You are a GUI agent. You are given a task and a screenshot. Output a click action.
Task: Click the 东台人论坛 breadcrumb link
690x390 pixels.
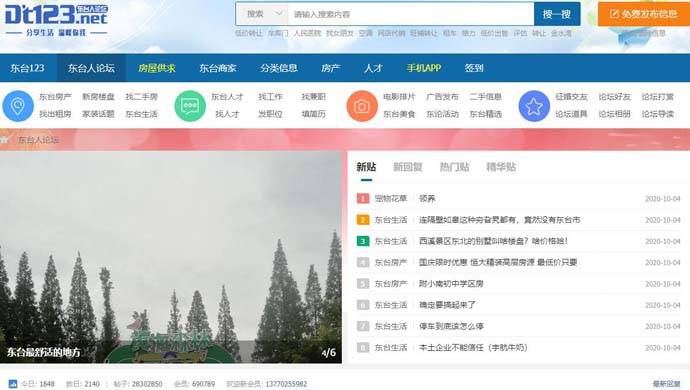pos(38,140)
